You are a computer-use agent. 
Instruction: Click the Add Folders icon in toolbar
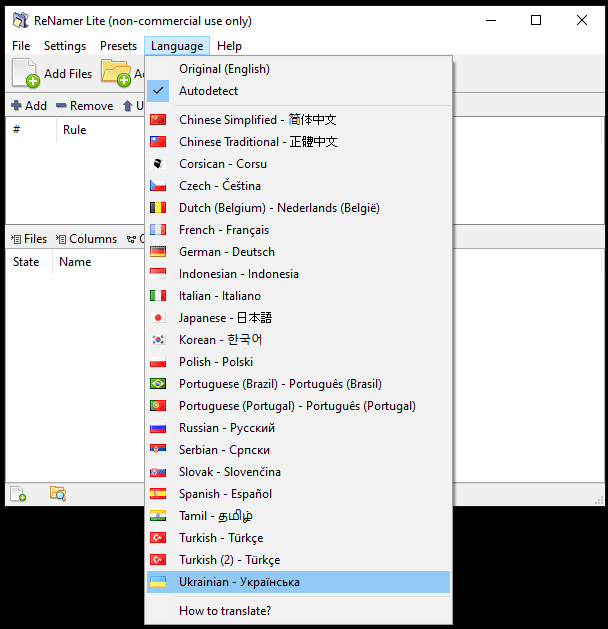[x=116, y=73]
